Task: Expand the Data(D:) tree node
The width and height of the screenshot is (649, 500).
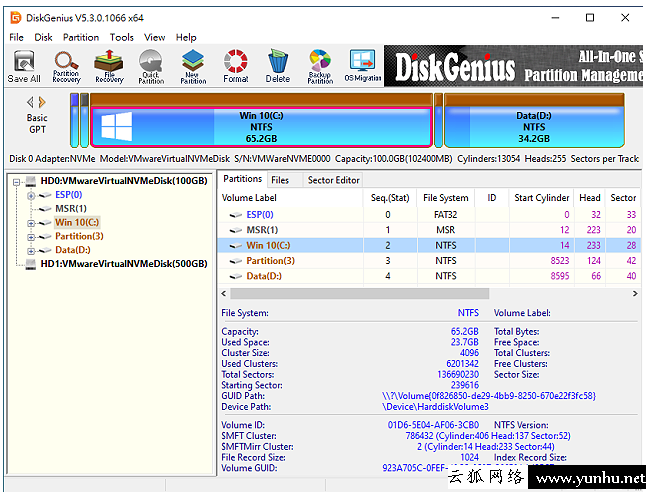Action: point(31,251)
